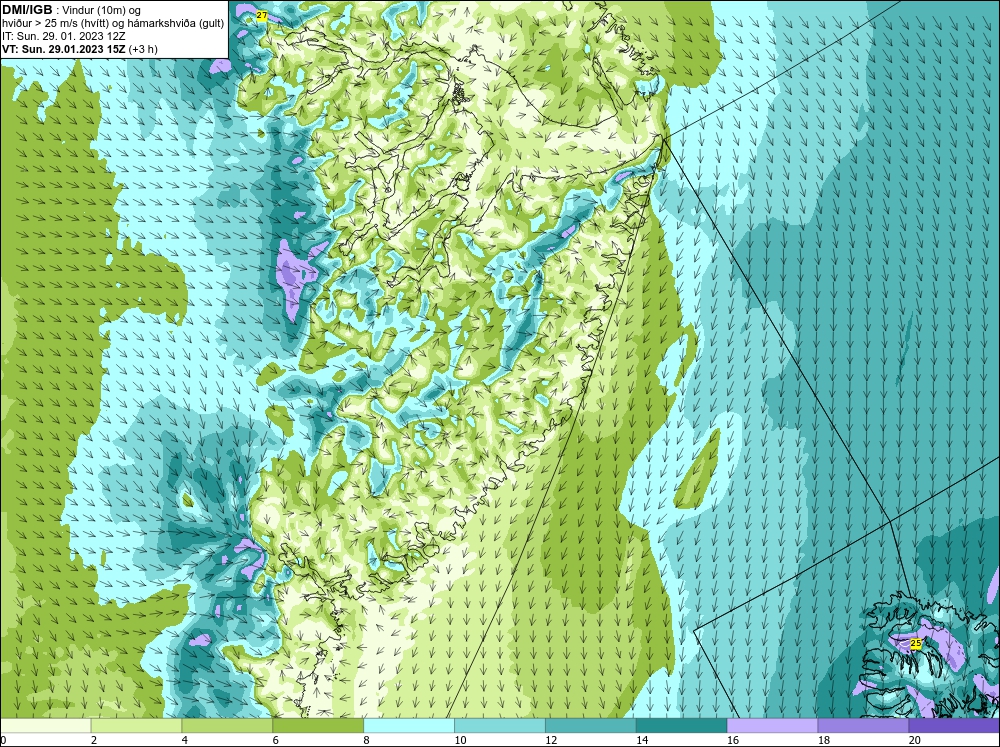Click the yellow gust marker labeled 25
This screenshot has height=747, width=1000.
[x=916, y=644]
